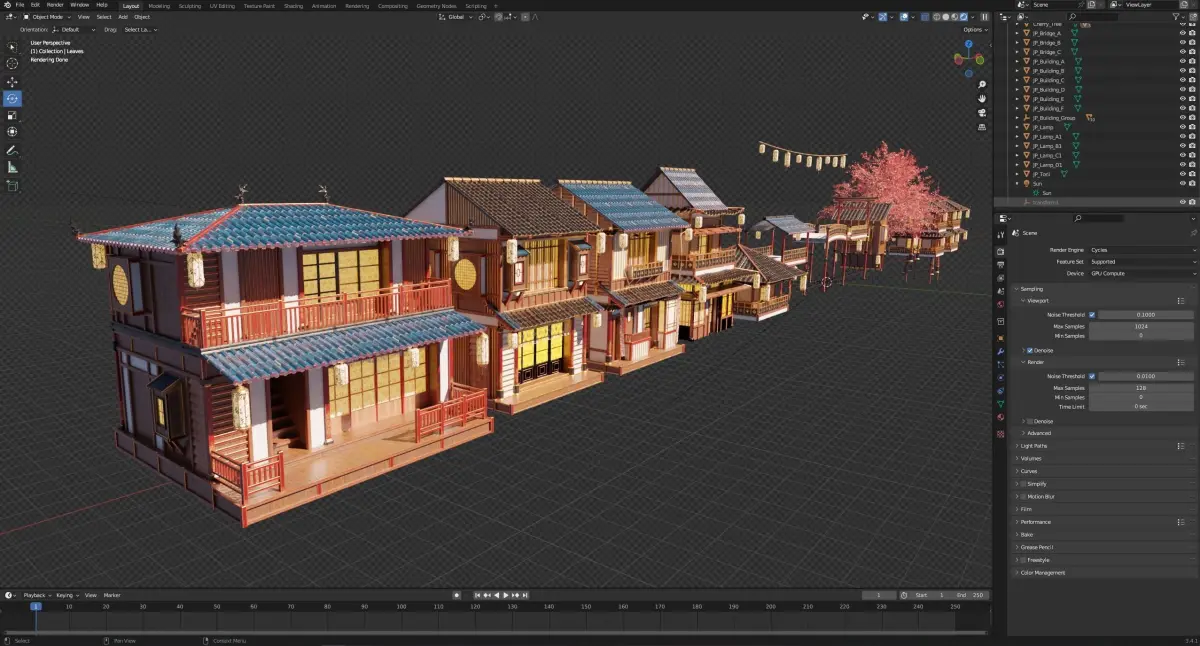Open the Render menu
Screen dimensions: 1200x646
tap(55, 5)
